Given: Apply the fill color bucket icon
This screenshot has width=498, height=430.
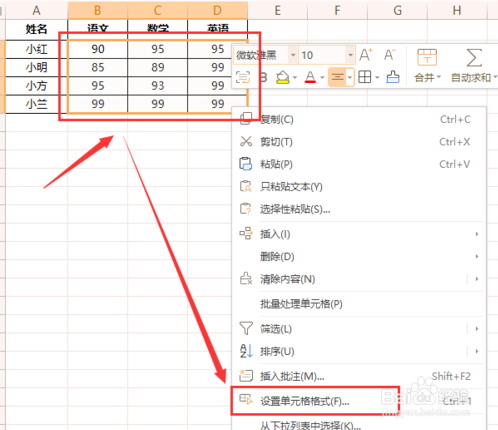Looking at the screenshot, I should [283, 77].
